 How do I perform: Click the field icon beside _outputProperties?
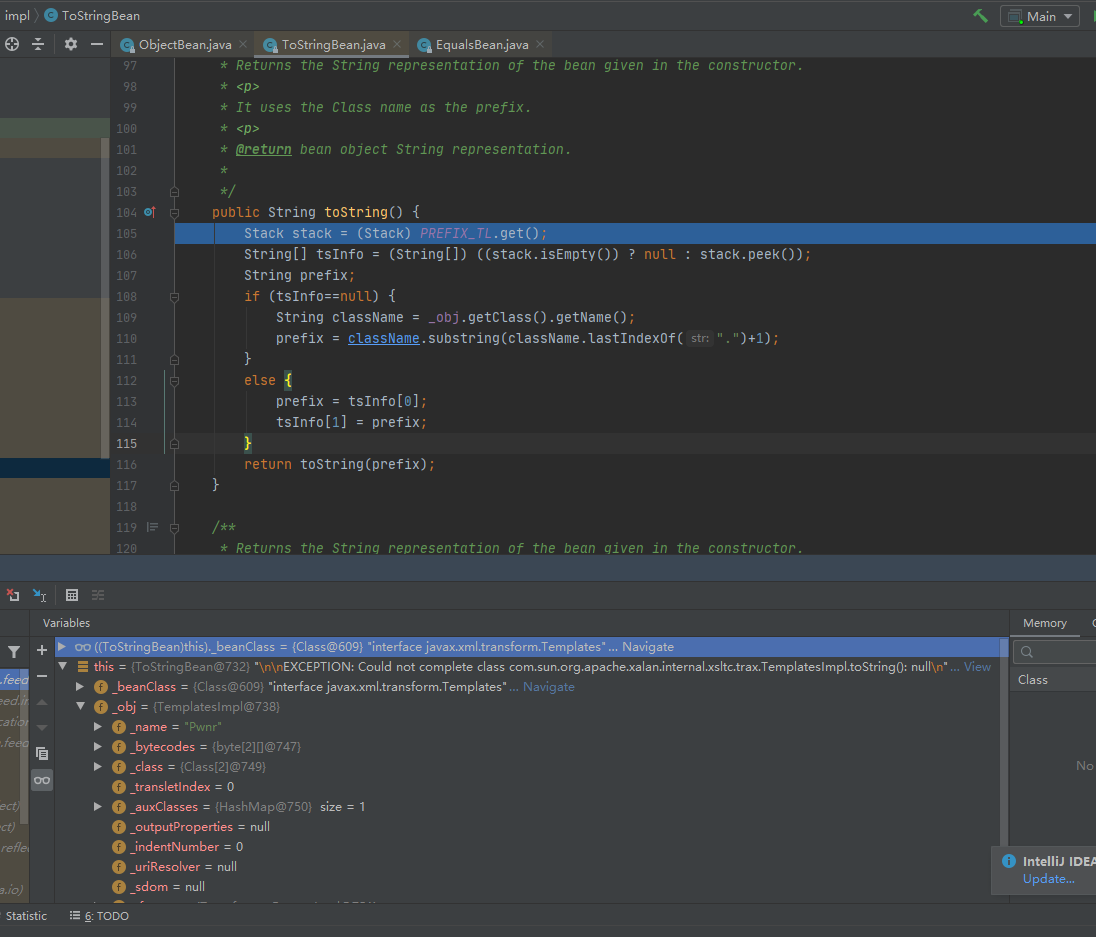(x=120, y=827)
